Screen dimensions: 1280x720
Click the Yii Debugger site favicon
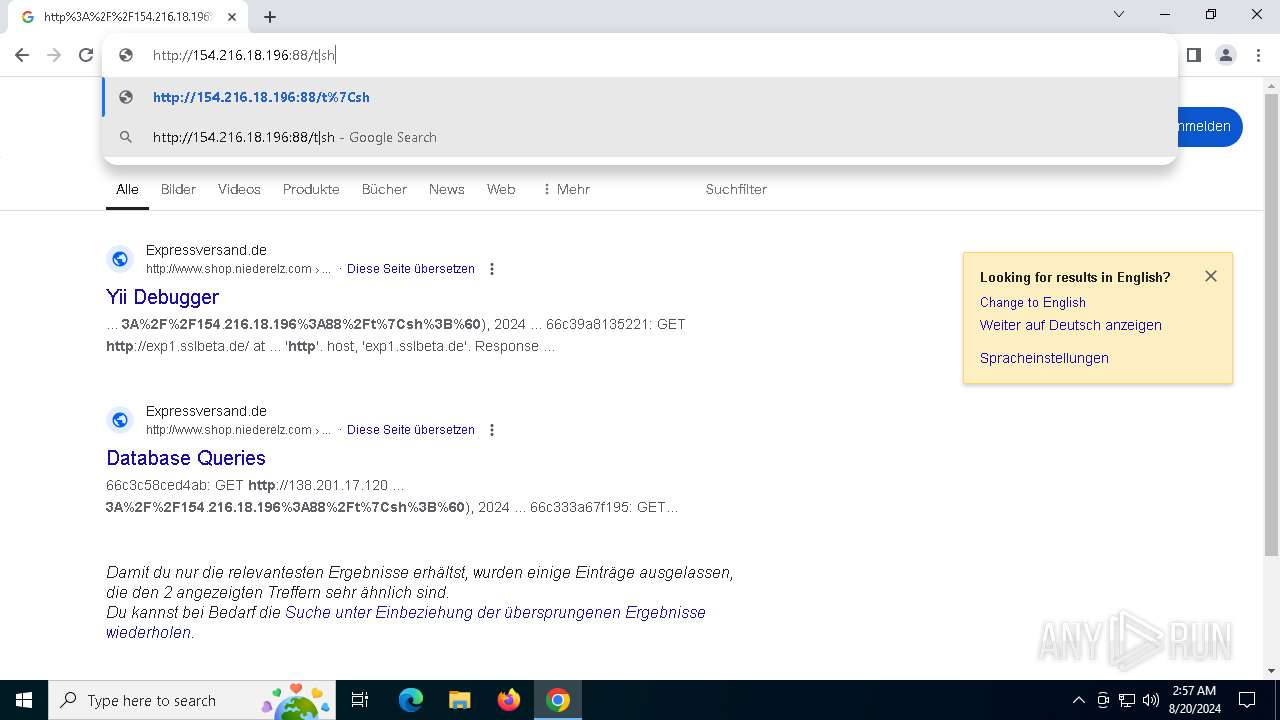click(120, 259)
